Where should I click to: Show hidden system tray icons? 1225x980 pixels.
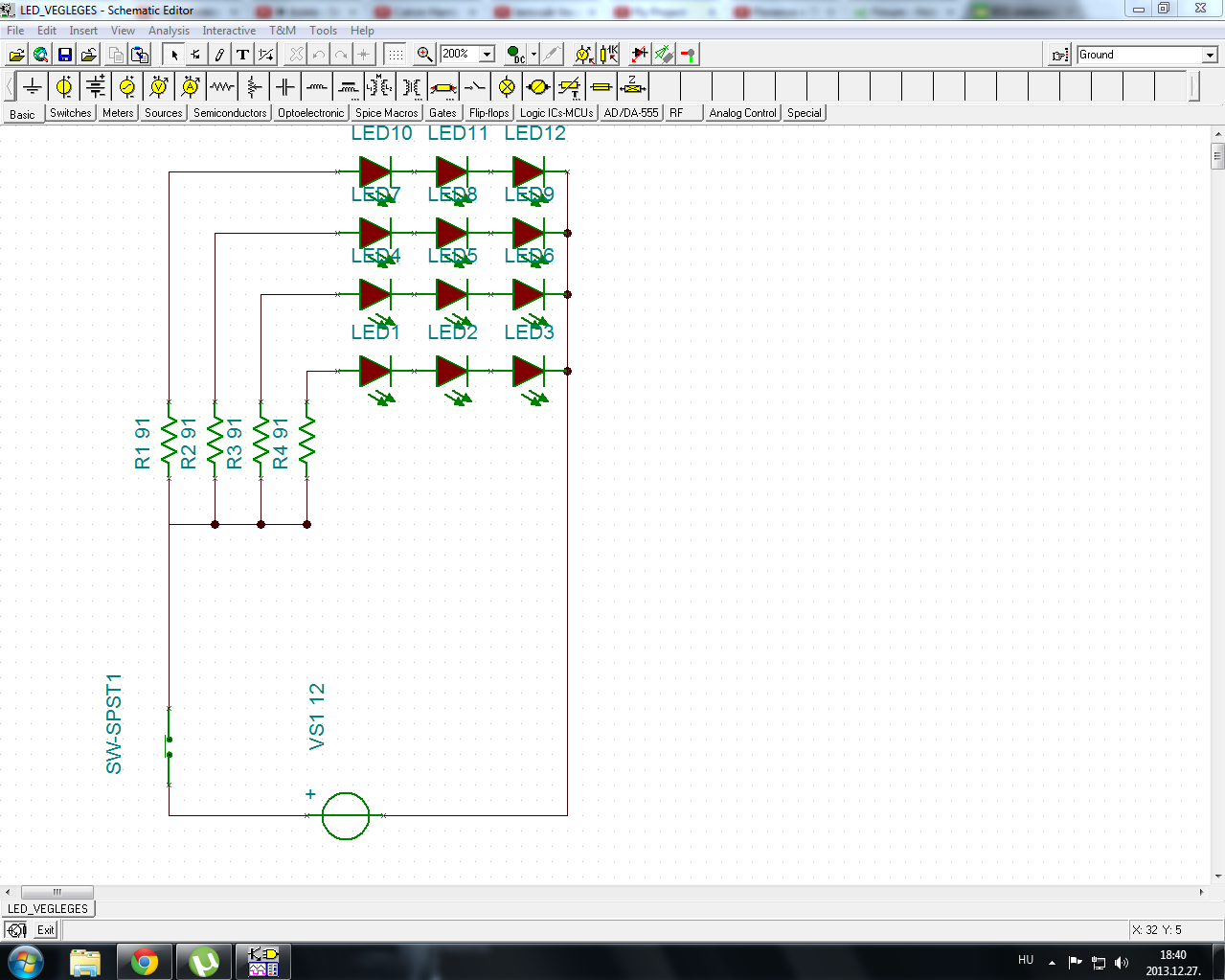(1052, 962)
